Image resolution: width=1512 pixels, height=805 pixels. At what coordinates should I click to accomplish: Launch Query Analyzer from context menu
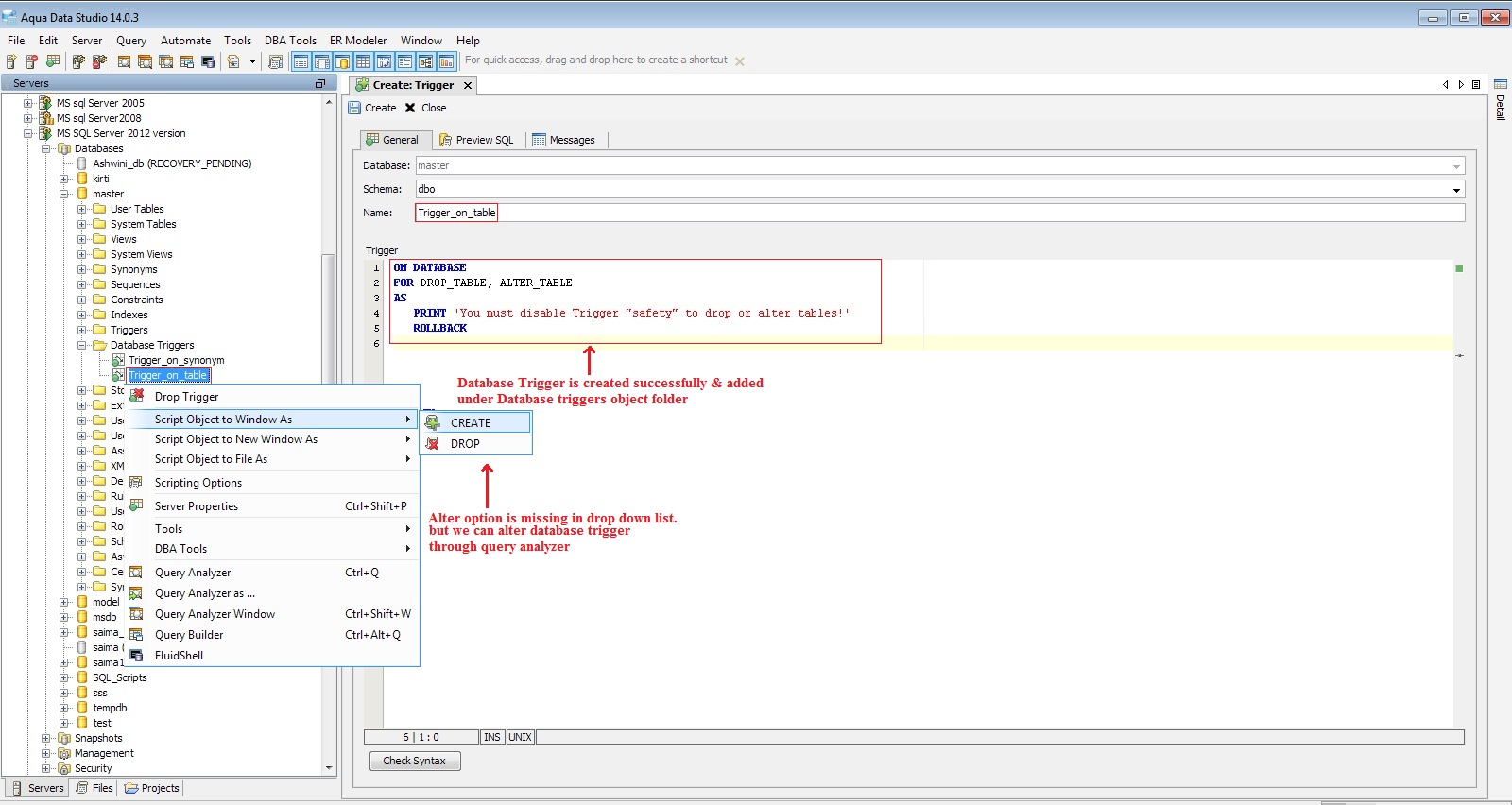pyautogui.click(x=274, y=573)
